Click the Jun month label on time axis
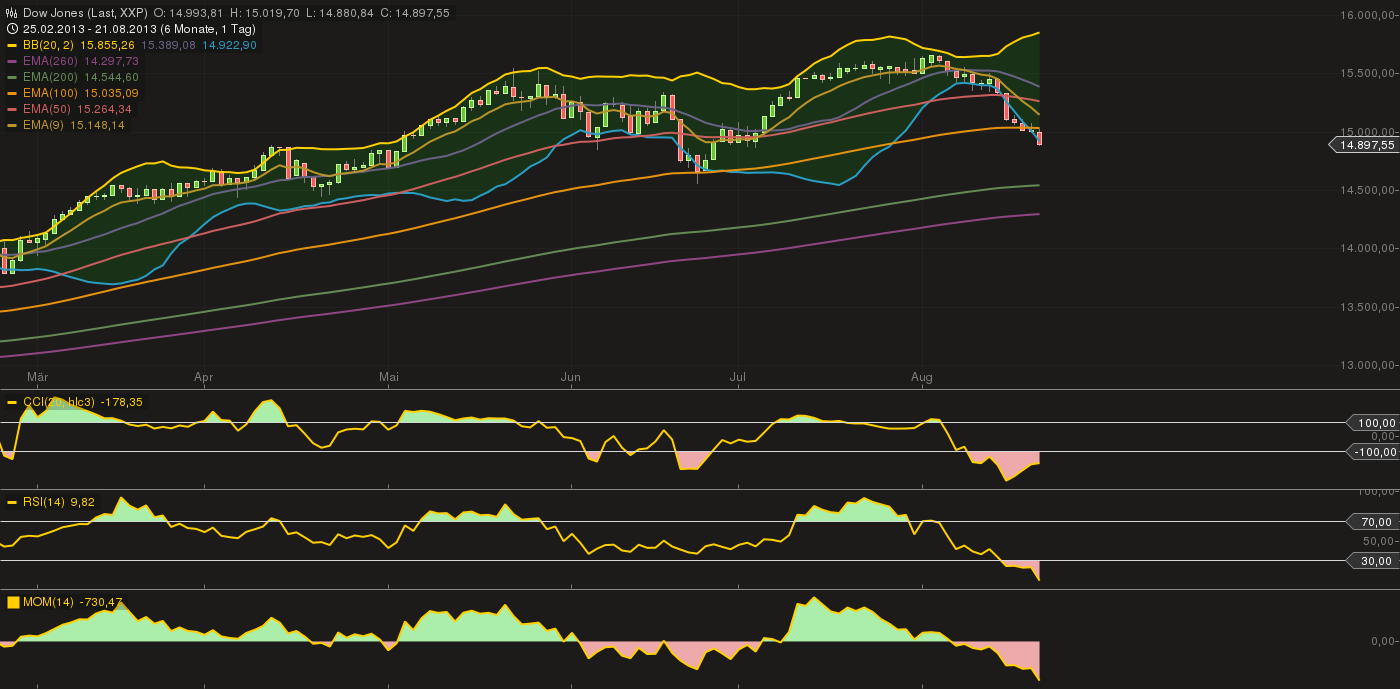Image resolution: width=1400 pixels, height=689 pixels. 571,377
